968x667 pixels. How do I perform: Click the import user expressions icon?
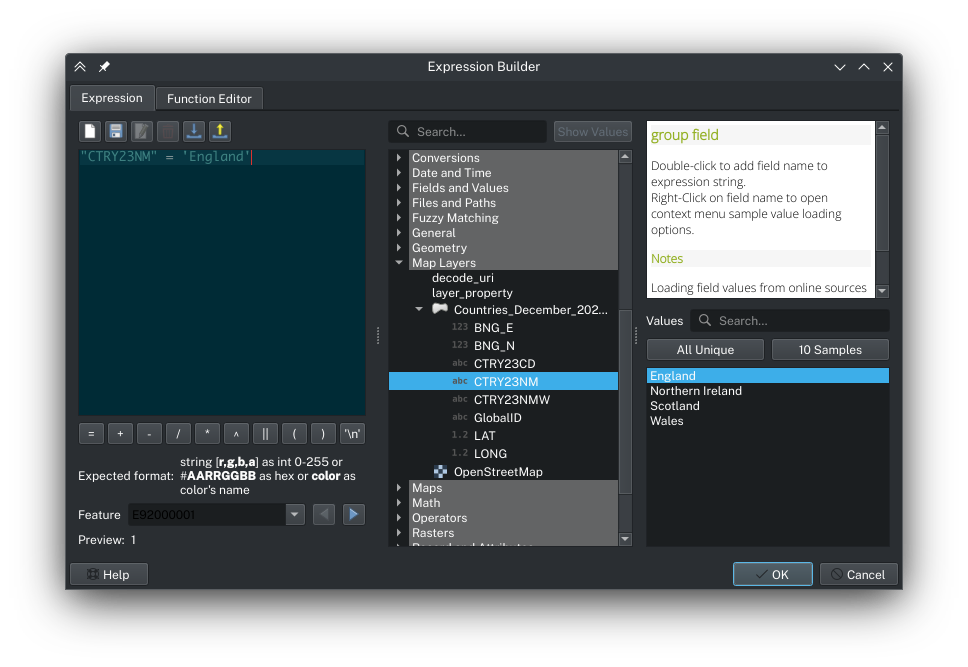[x=194, y=132]
